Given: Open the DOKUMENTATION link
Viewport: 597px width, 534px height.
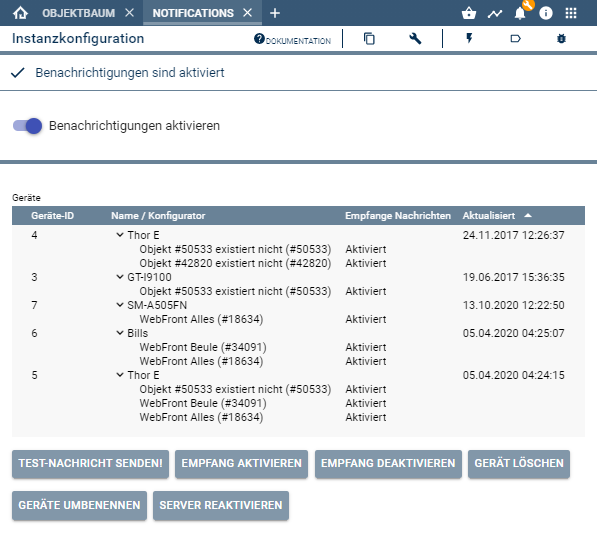Looking at the screenshot, I should click(x=292, y=40).
